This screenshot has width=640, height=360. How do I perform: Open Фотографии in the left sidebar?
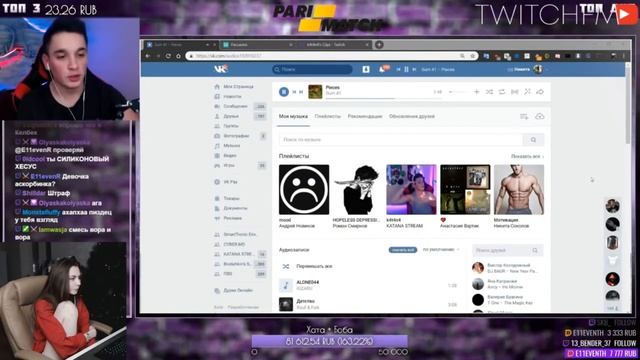pos(236,136)
